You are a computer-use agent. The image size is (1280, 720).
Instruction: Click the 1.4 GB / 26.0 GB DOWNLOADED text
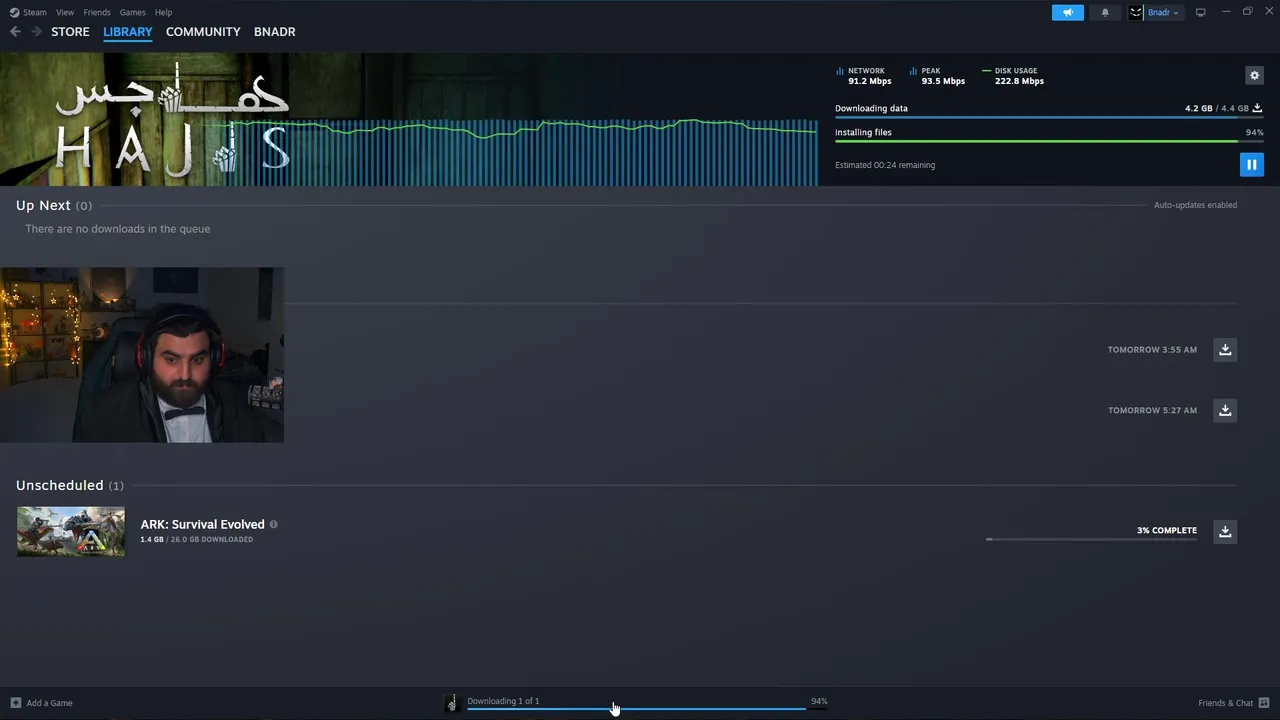pyautogui.click(x=196, y=539)
